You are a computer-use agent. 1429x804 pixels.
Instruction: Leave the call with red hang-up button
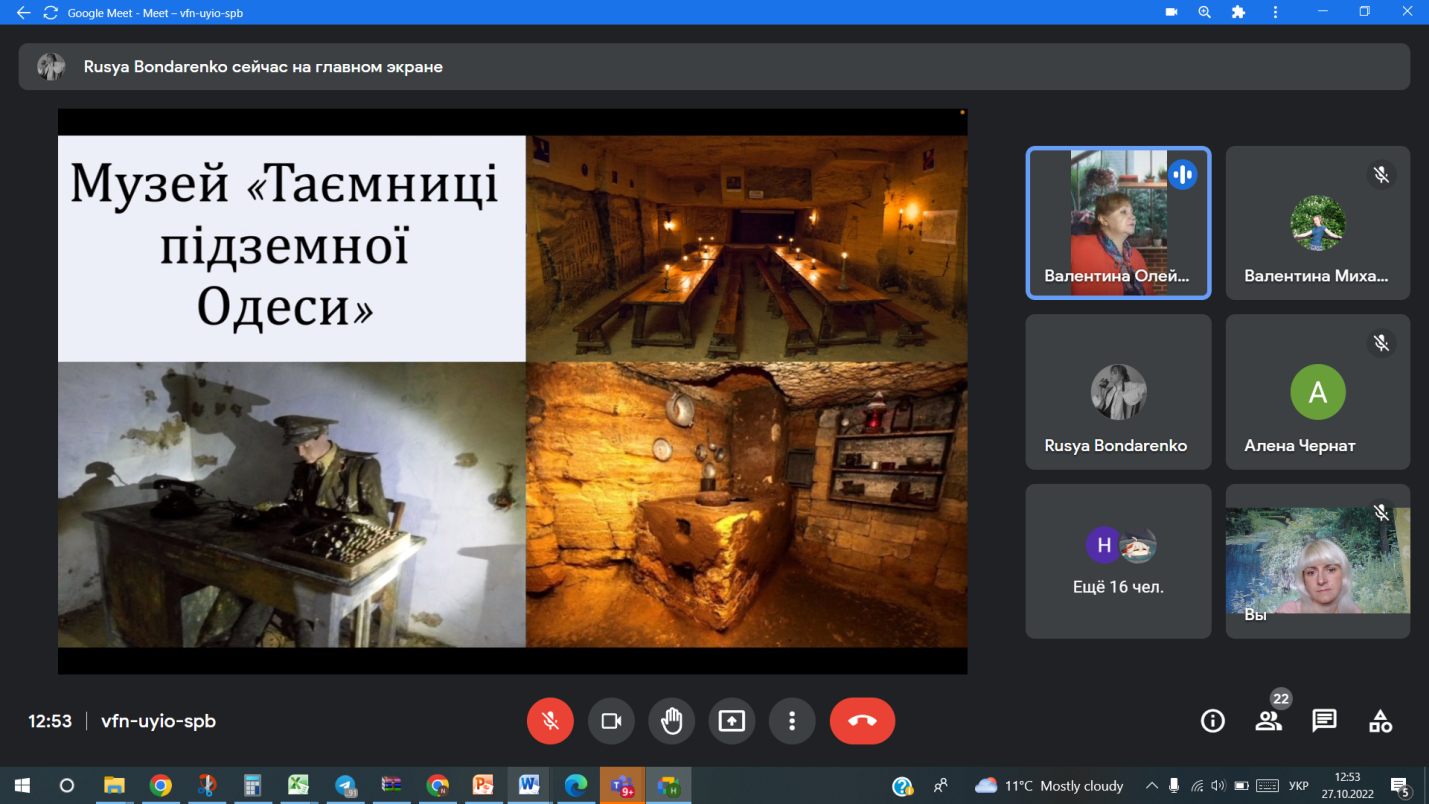tap(862, 721)
